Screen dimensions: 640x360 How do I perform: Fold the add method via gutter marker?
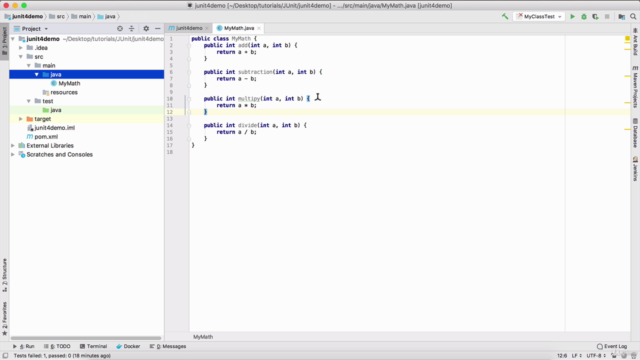(x=189, y=46)
